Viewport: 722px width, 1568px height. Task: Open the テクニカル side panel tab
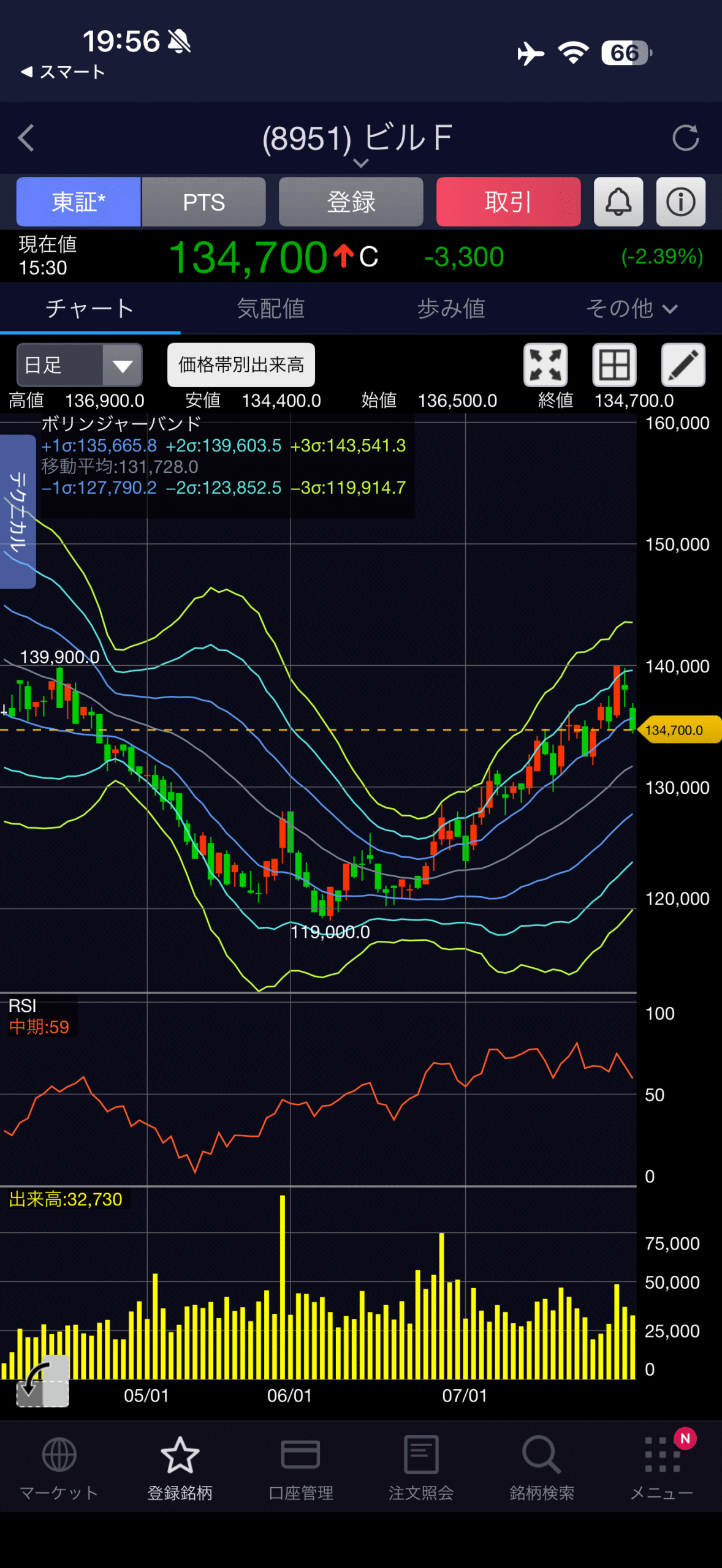[x=18, y=511]
